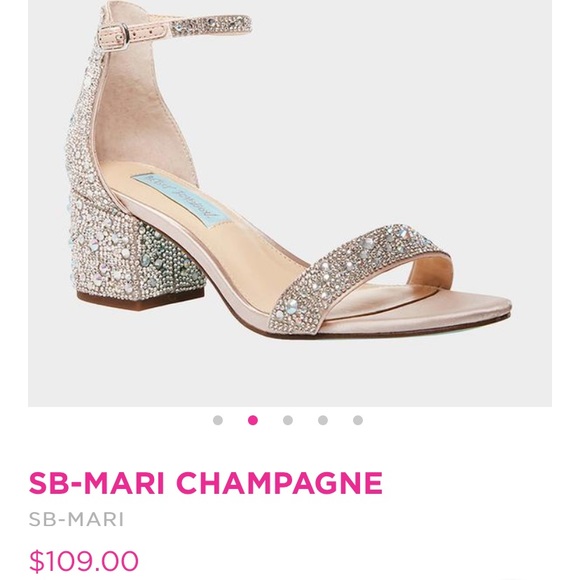Open the champagne sandal product photo
The image size is (580, 580).
coord(290,203)
